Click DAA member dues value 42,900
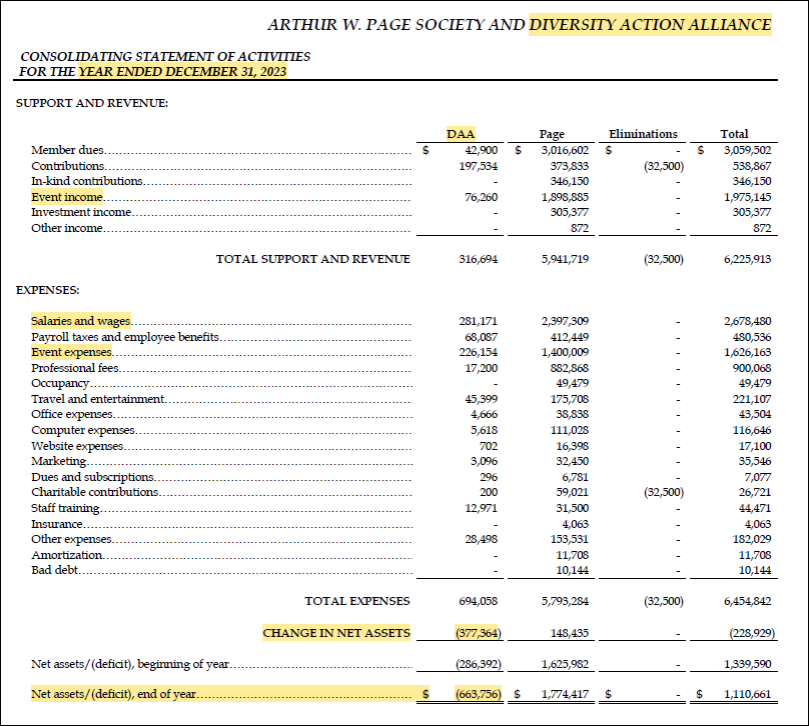The image size is (809, 726). 481,150
